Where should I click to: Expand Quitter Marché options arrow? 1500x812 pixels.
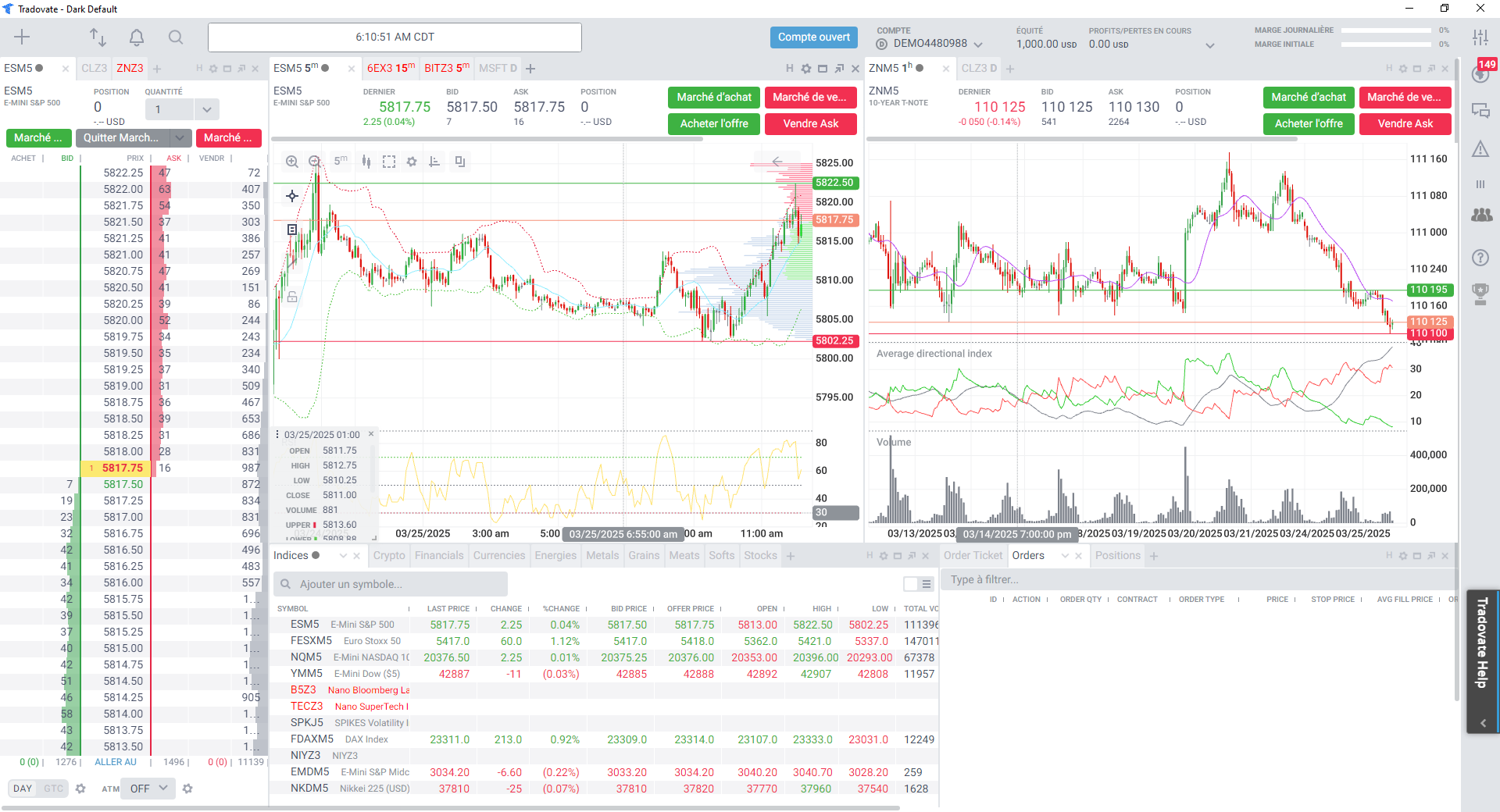click(x=180, y=138)
